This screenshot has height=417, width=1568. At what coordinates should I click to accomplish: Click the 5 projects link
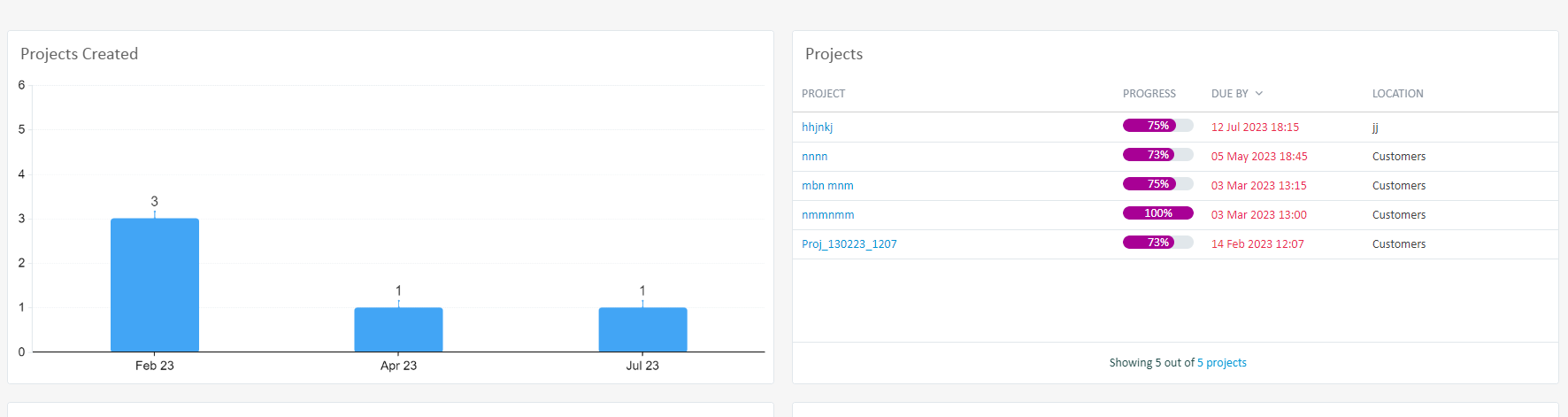1221,362
